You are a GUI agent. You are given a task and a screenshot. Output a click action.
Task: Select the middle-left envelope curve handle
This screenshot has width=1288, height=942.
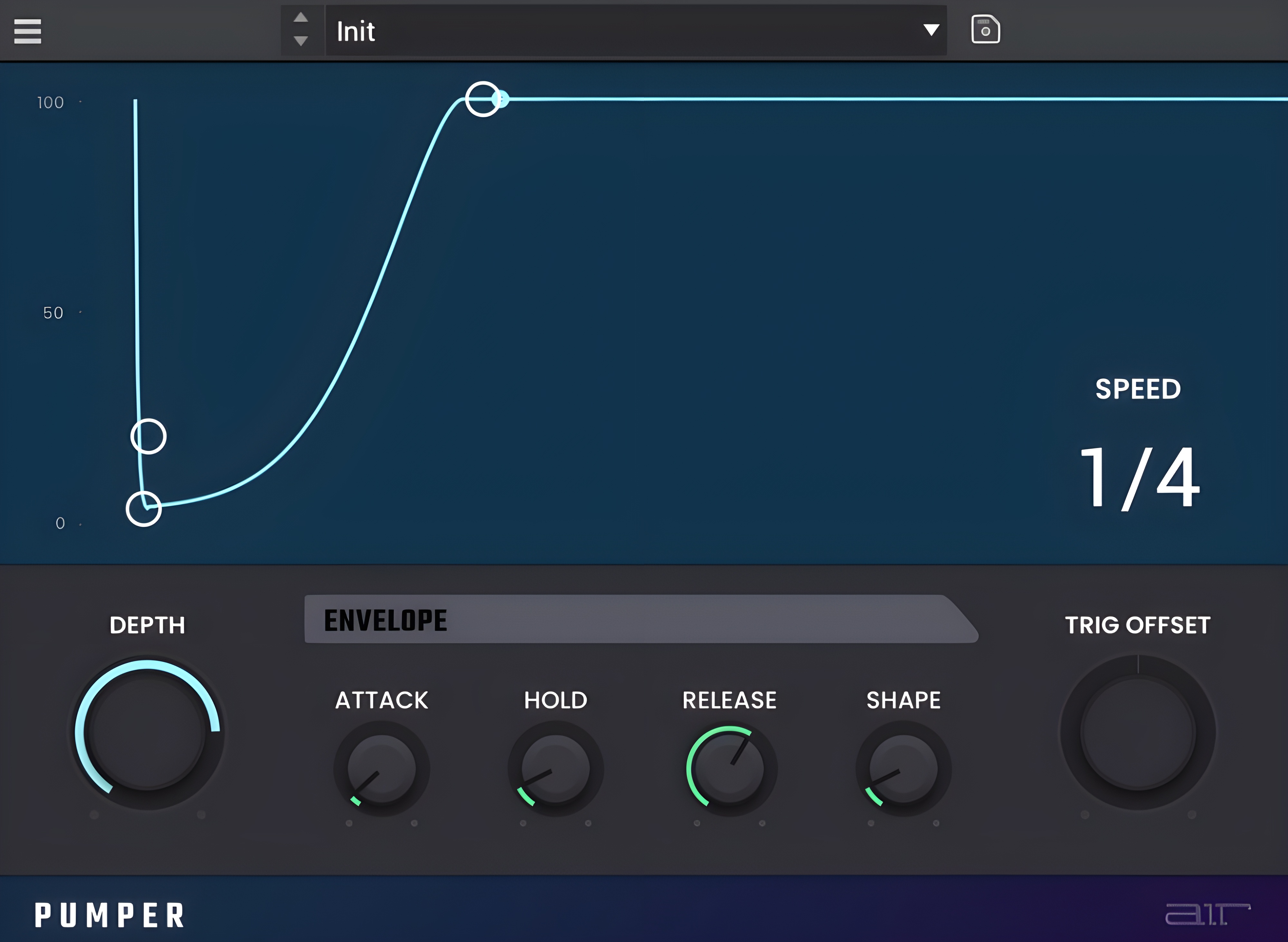pyautogui.click(x=148, y=436)
